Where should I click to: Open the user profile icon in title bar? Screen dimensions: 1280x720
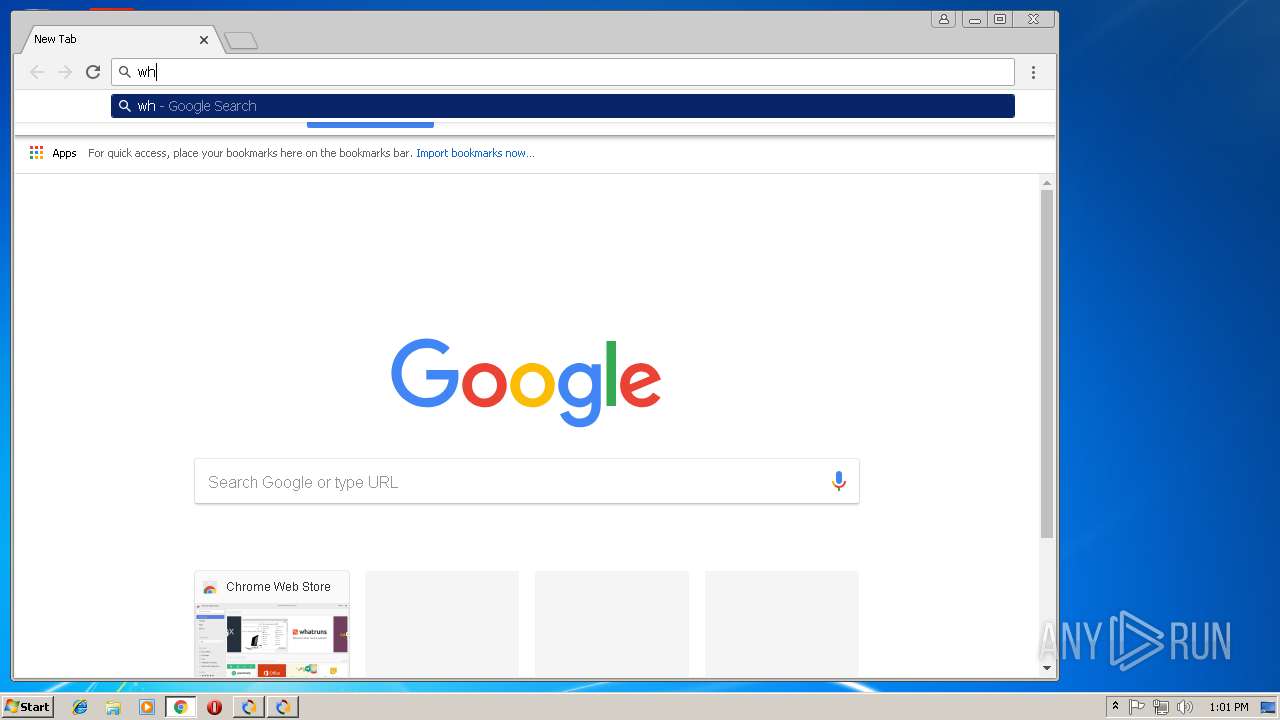pyautogui.click(x=943, y=19)
